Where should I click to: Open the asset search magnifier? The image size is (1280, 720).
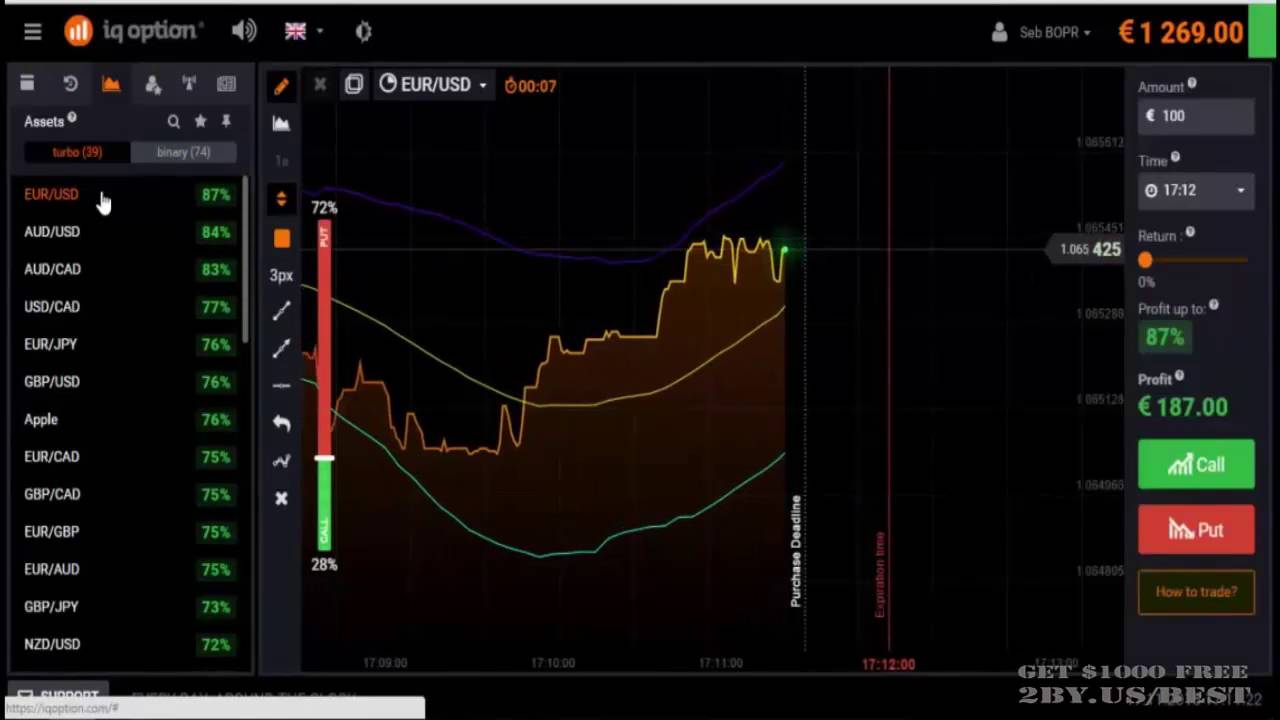pyautogui.click(x=174, y=121)
